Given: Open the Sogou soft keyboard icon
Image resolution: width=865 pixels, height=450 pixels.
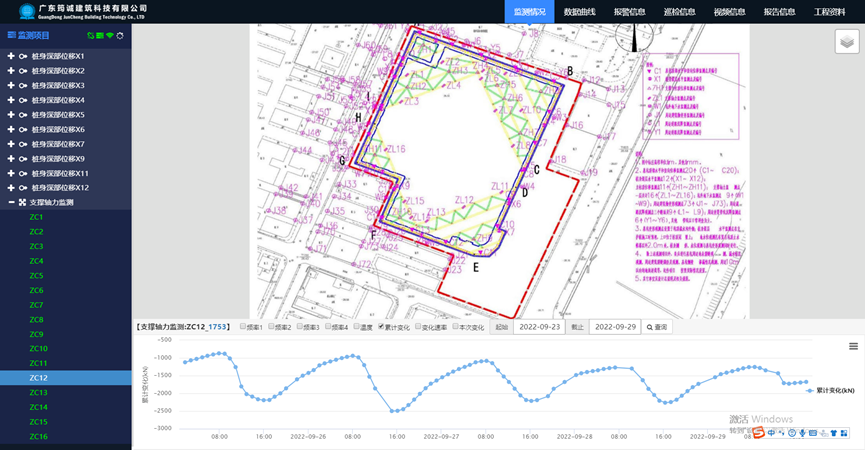Looking at the screenshot, I should coord(813,433).
